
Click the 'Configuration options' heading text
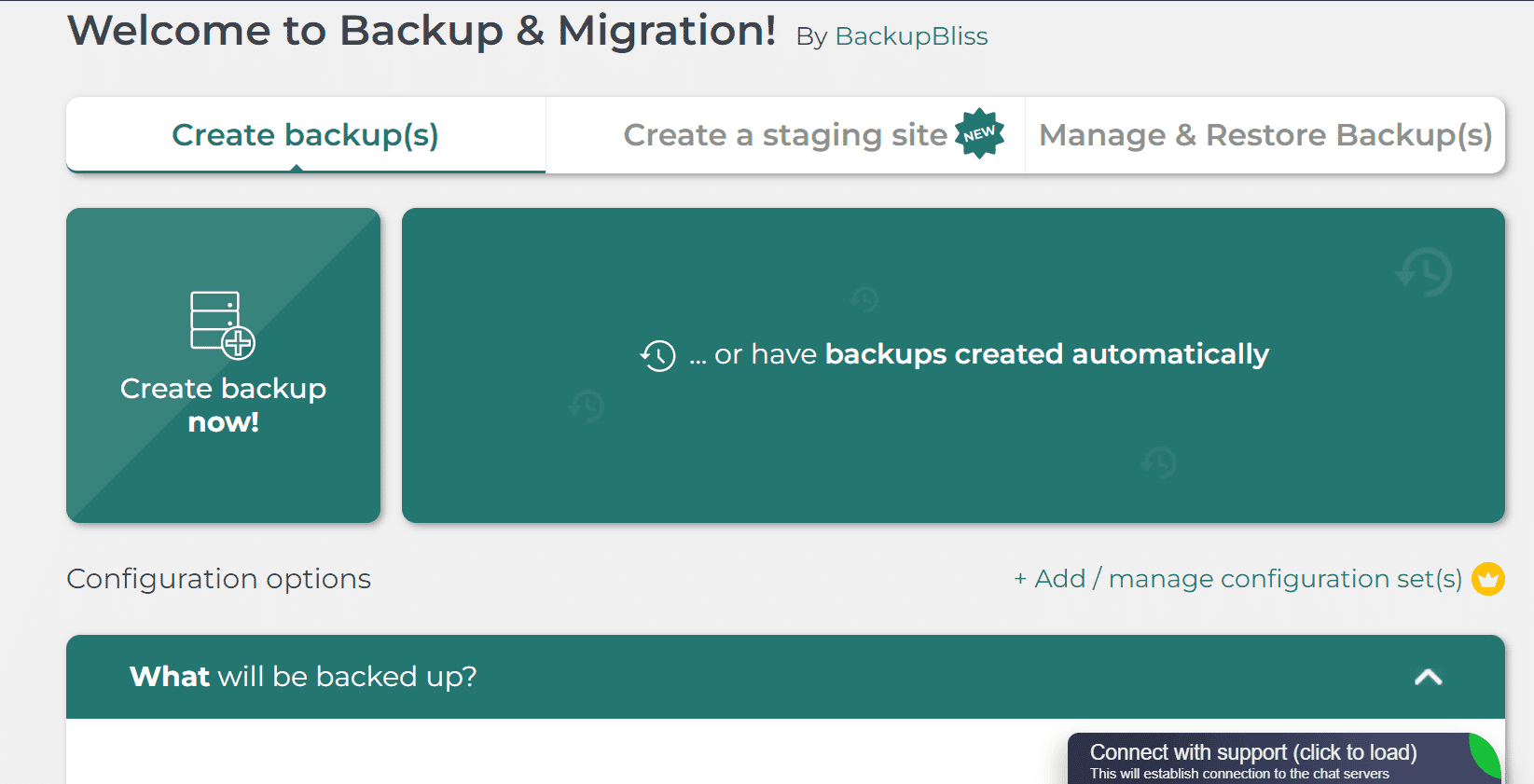pyautogui.click(x=219, y=579)
